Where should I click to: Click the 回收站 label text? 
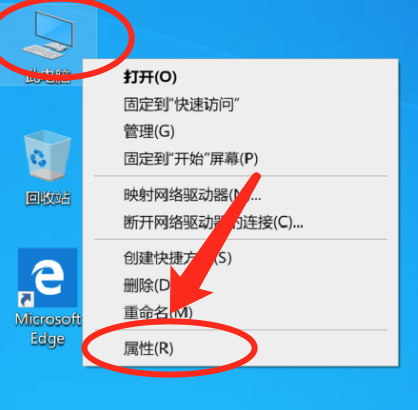coord(48,198)
